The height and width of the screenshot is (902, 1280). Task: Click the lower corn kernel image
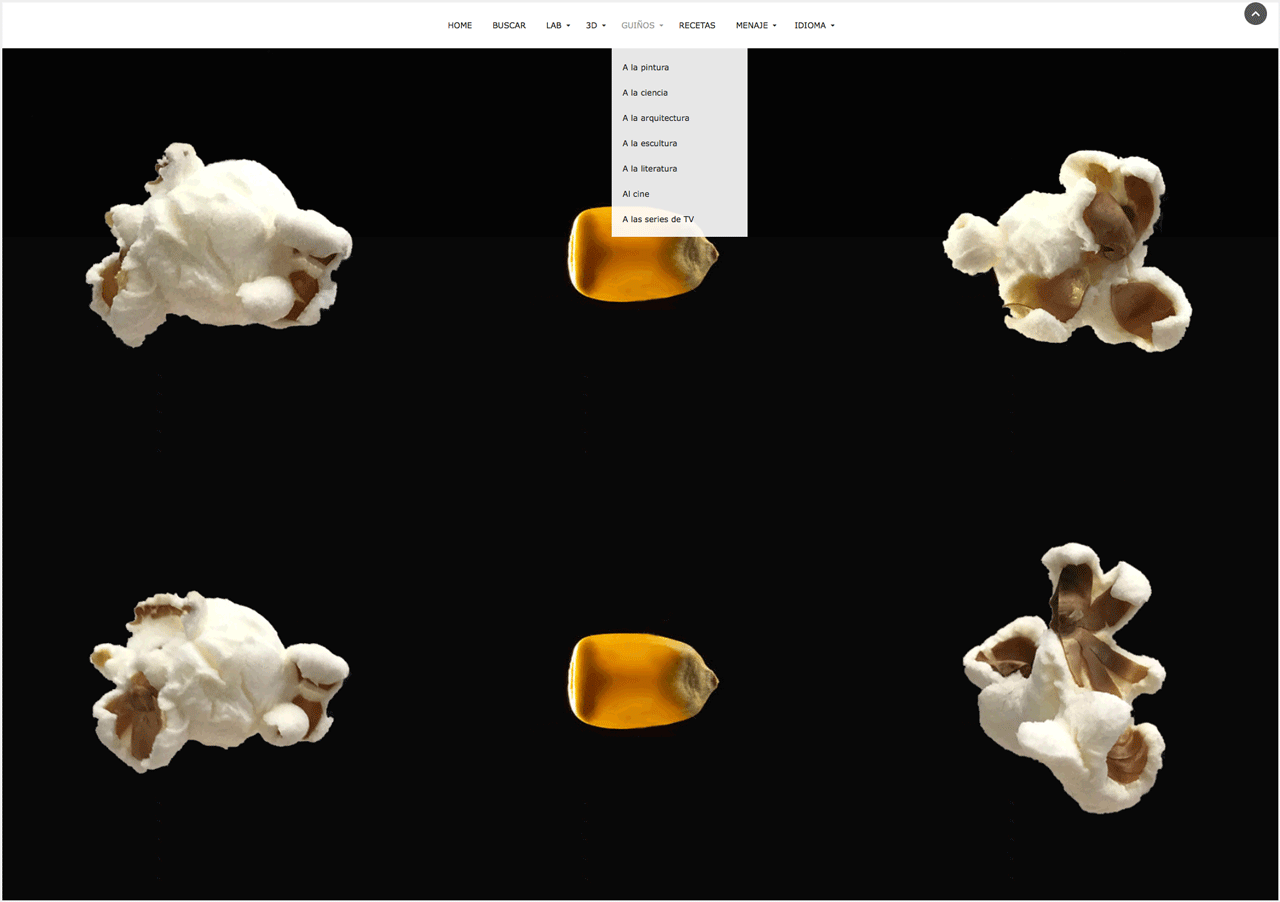(x=643, y=680)
